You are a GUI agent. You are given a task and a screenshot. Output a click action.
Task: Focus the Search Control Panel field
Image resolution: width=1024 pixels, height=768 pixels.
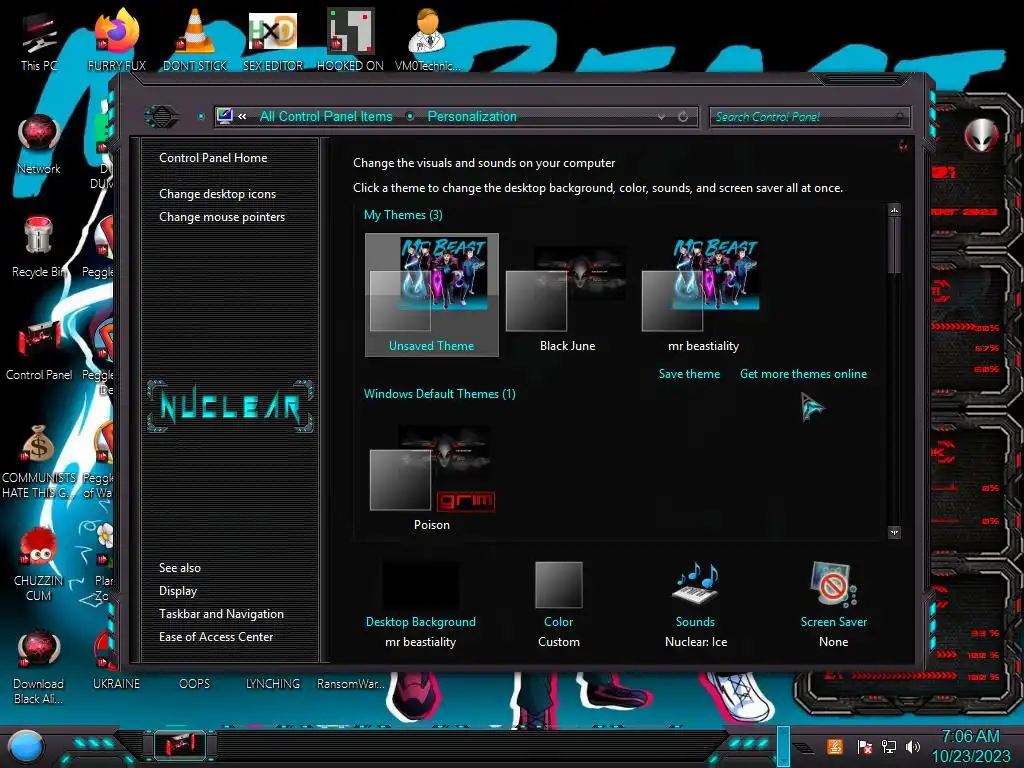(x=809, y=117)
